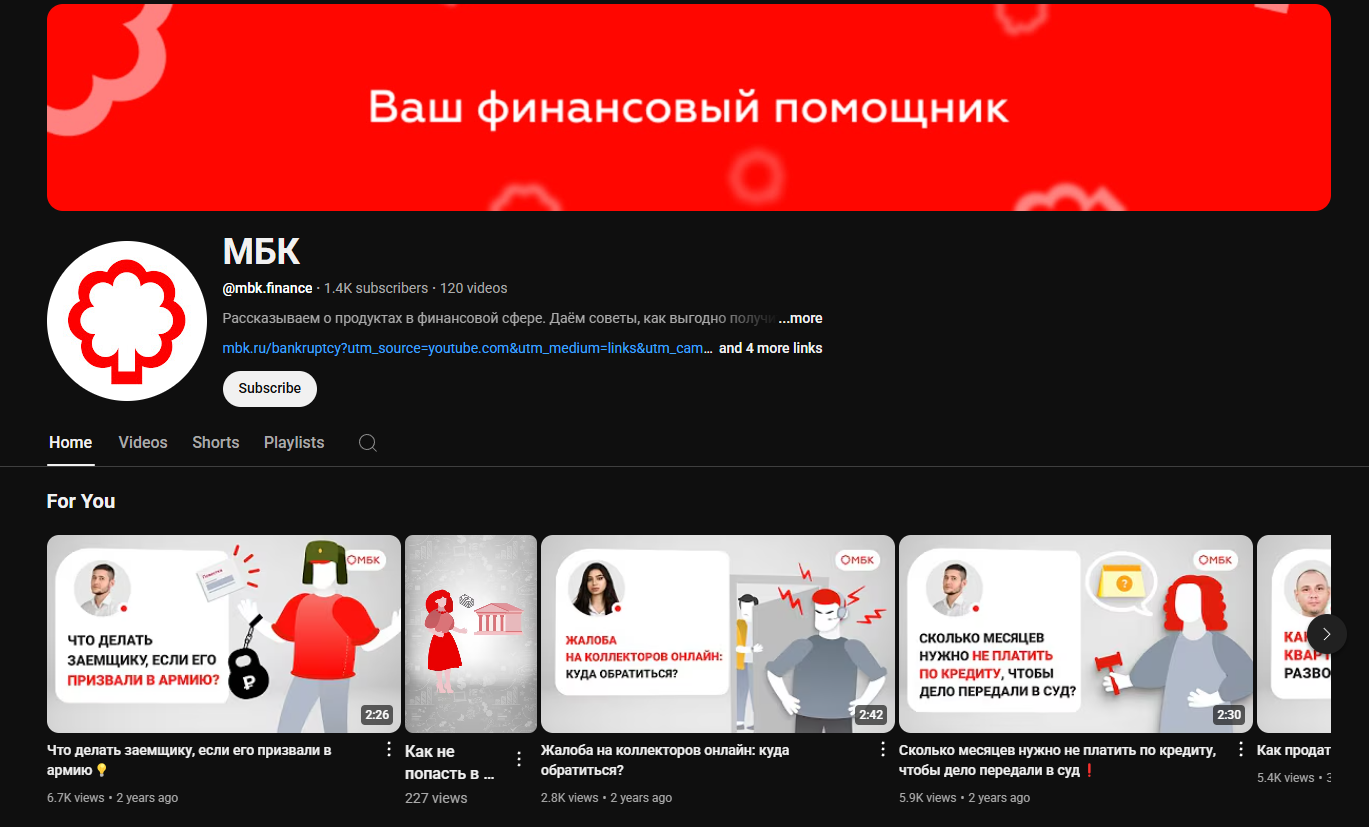Click the @mbk.finance channel handle
The height and width of the screenshot is (827, 1369).
tap(267, 287)
